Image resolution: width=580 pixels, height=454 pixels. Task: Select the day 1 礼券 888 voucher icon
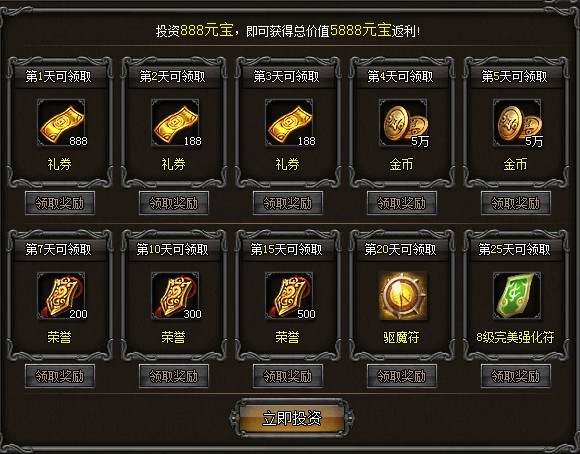pos(61,123)
